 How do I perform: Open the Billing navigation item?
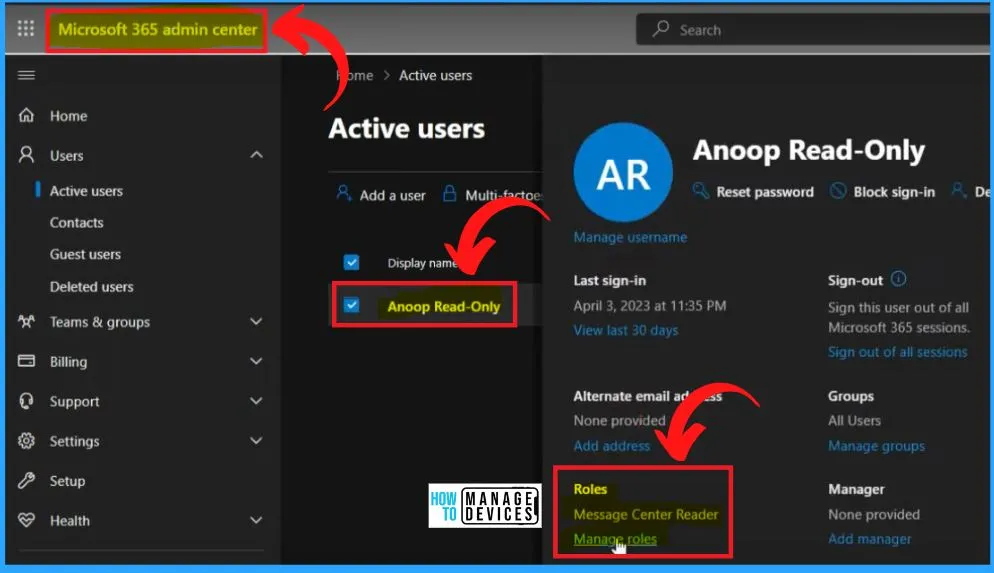68,362
